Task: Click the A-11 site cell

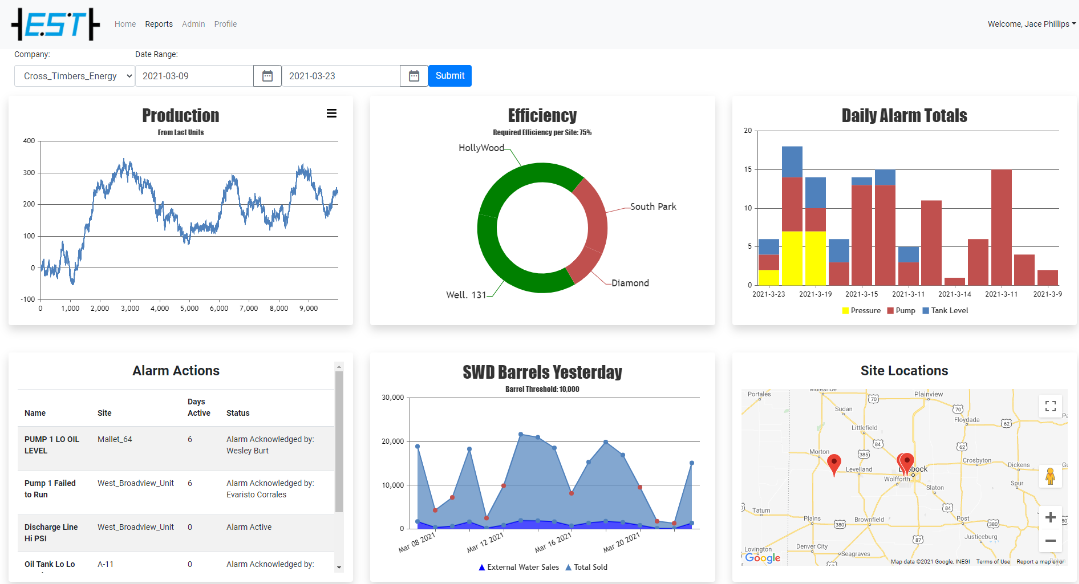Action: click(105, 564)
